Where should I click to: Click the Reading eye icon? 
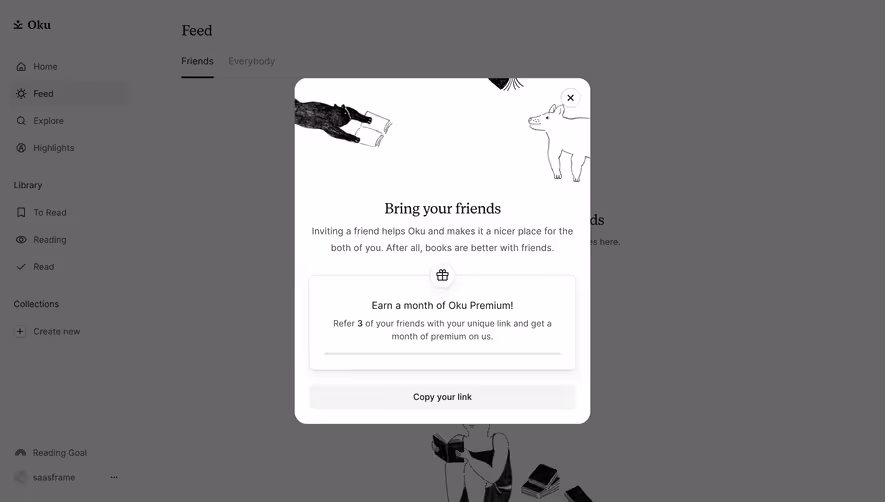21,239
